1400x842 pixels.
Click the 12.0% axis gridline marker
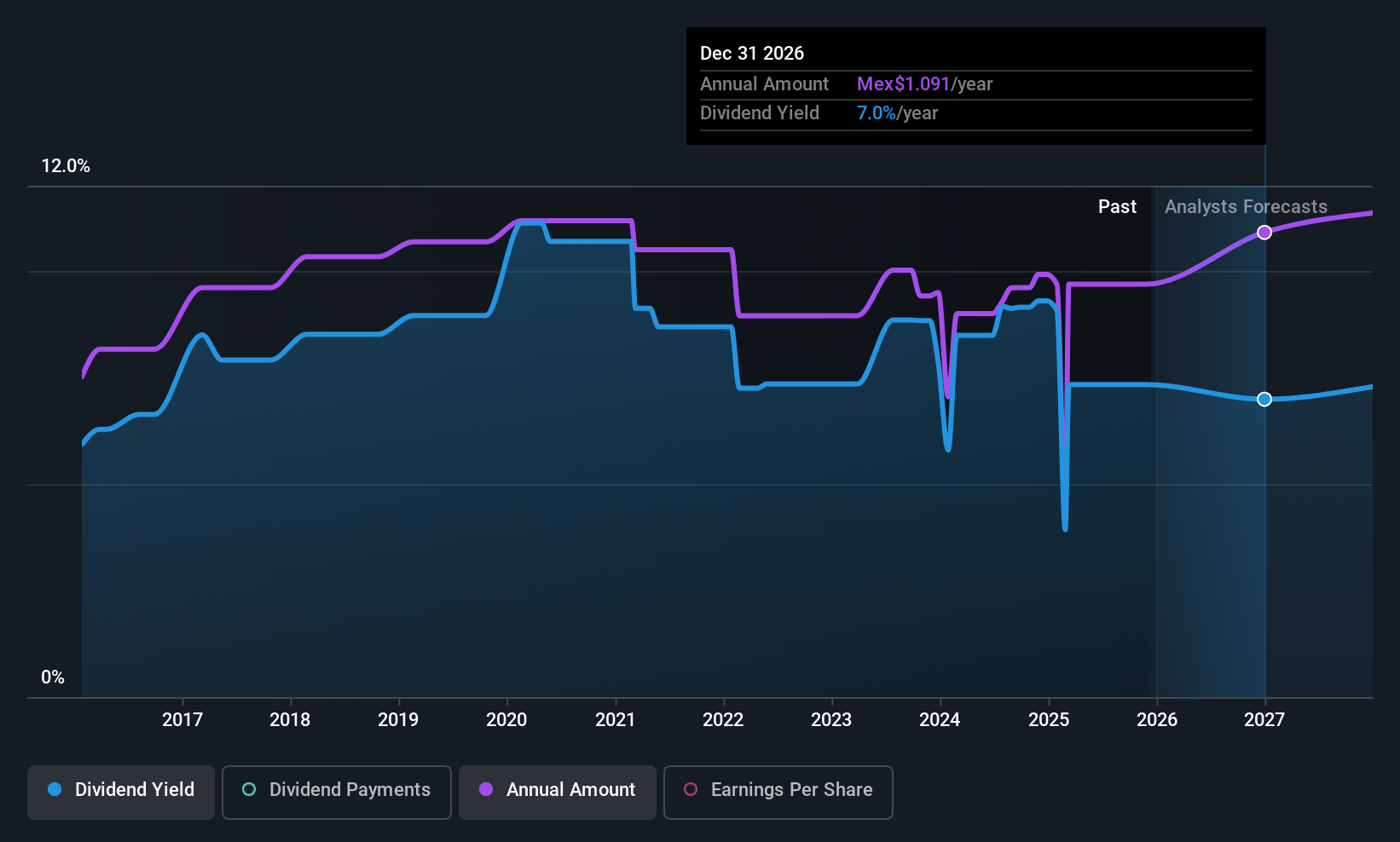click(x=67, y=166)
